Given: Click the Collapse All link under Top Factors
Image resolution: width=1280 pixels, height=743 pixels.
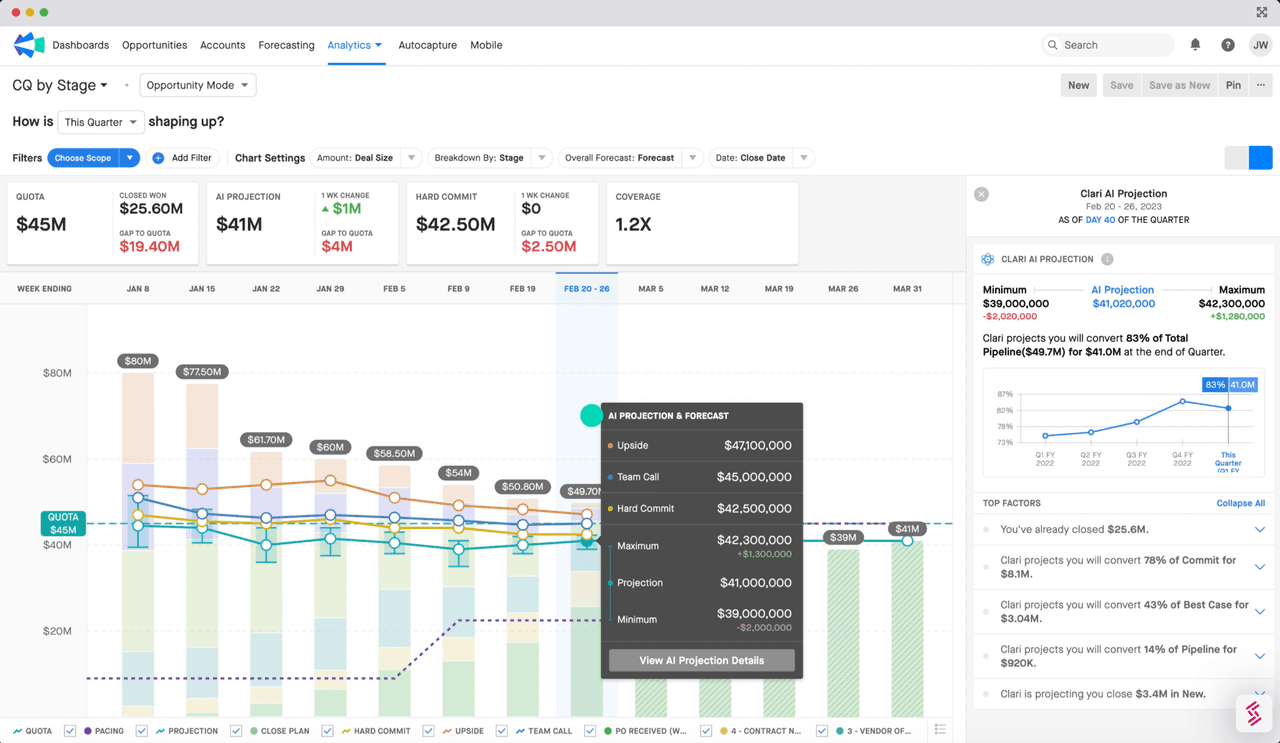Looking at the screenshot, I should click(x=1240, y=503).
